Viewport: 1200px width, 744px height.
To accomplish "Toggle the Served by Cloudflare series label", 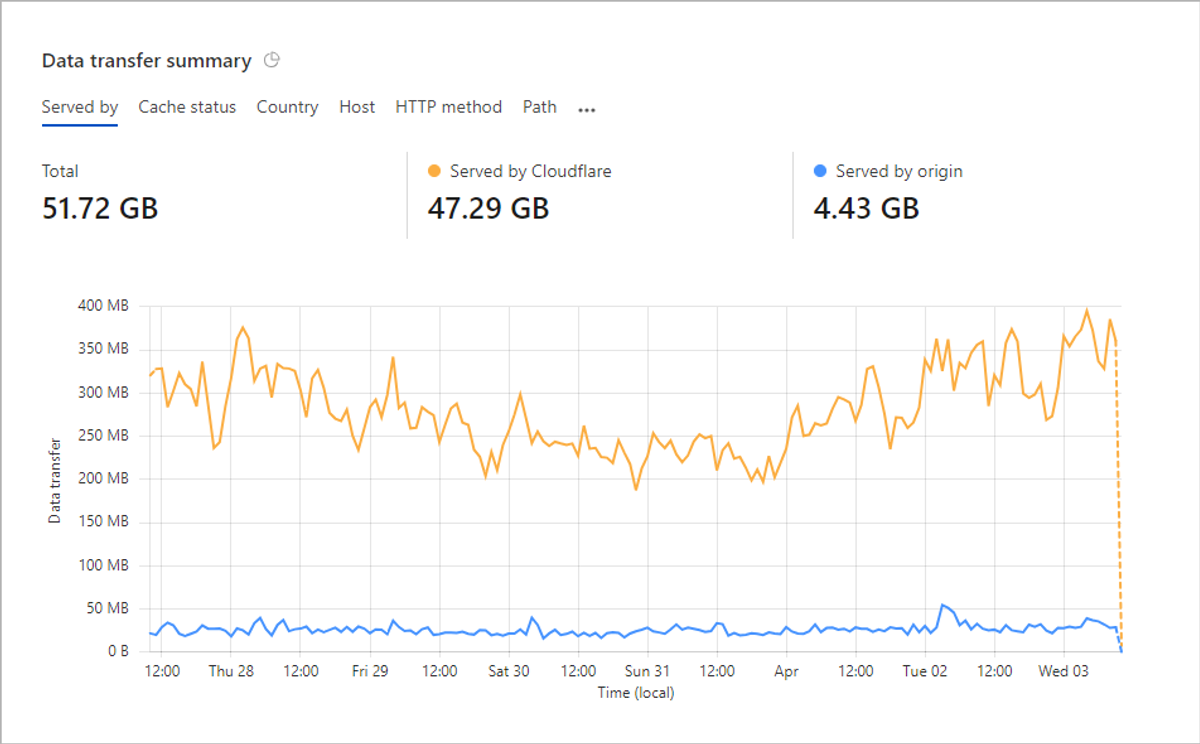I will click(x=531, y=171).
